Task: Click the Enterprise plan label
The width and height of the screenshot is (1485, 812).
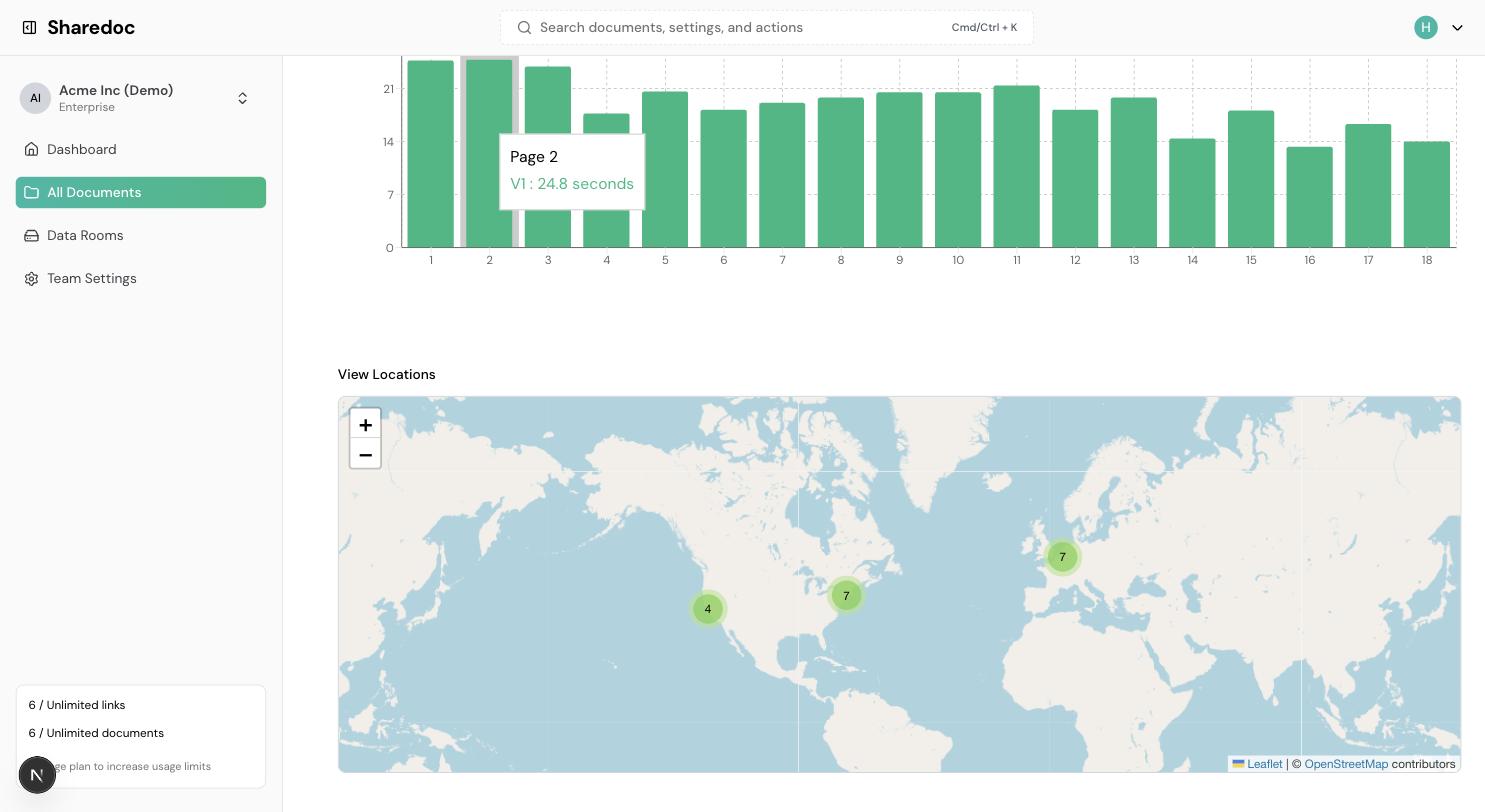Action: [x=87, y=107]
